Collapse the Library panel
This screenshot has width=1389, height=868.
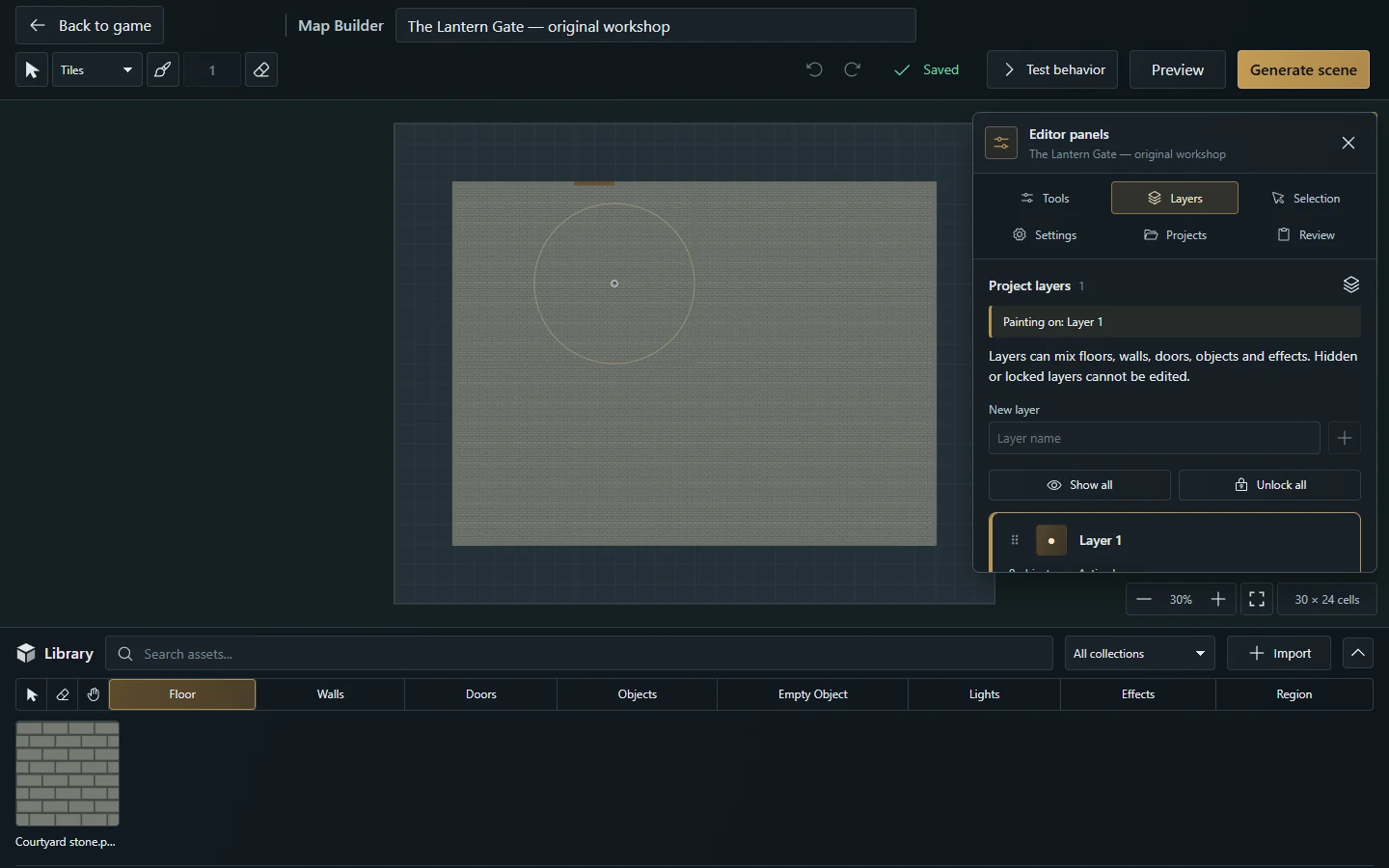point(1358,653)
